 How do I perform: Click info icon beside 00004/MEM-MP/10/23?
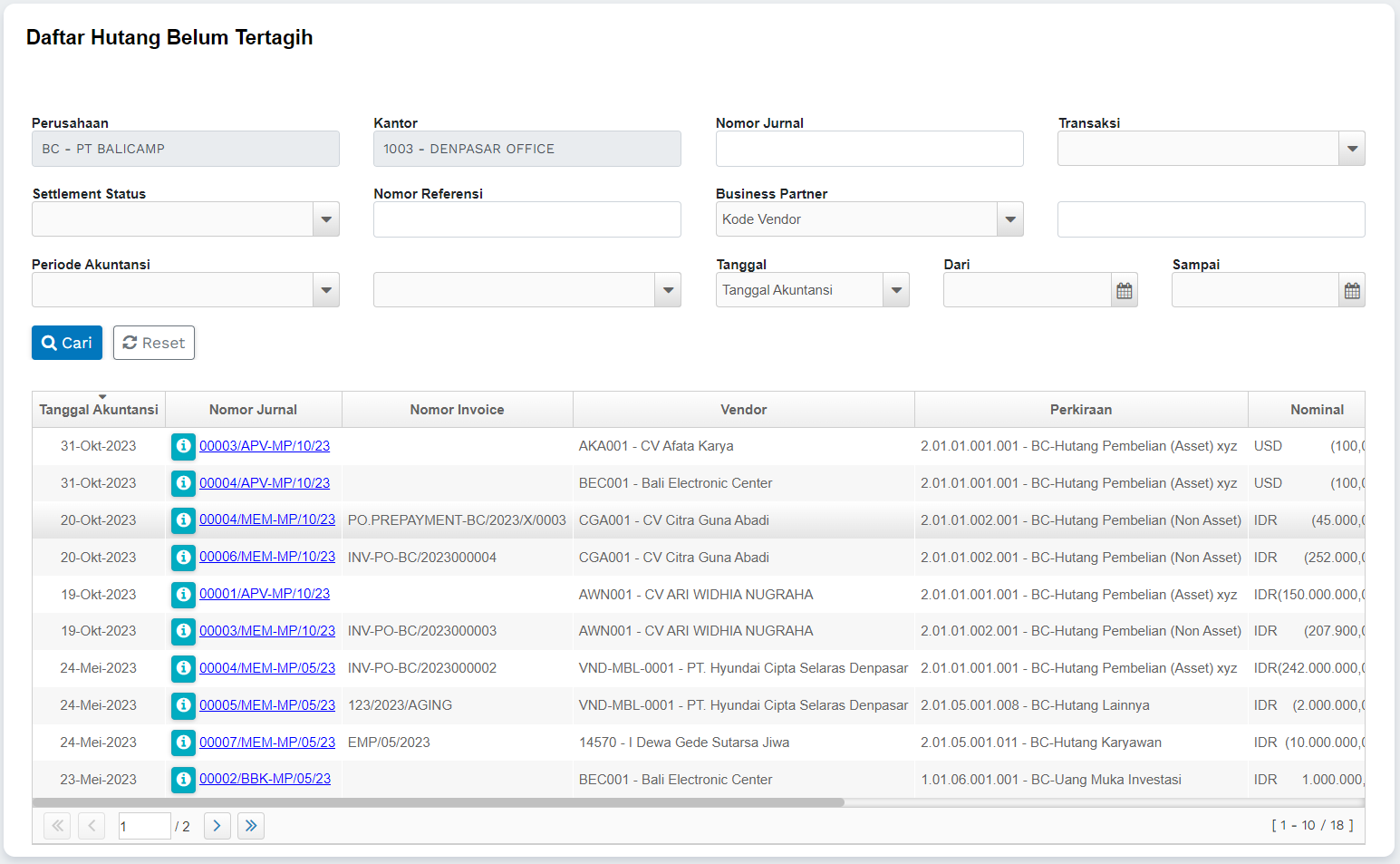[x=183, y=520]
